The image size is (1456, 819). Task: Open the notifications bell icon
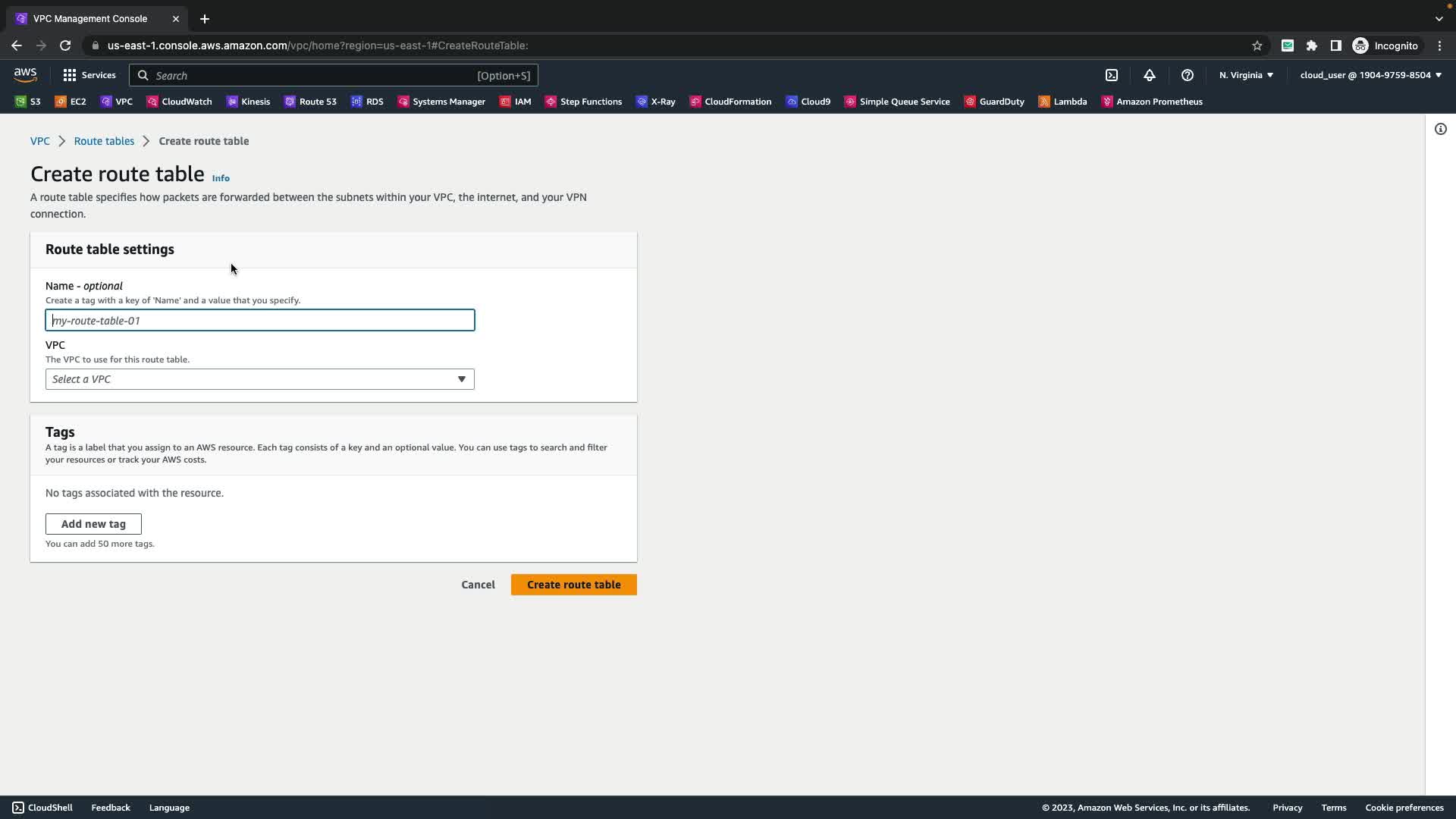pyautogui.click(x=1150, y=75)
